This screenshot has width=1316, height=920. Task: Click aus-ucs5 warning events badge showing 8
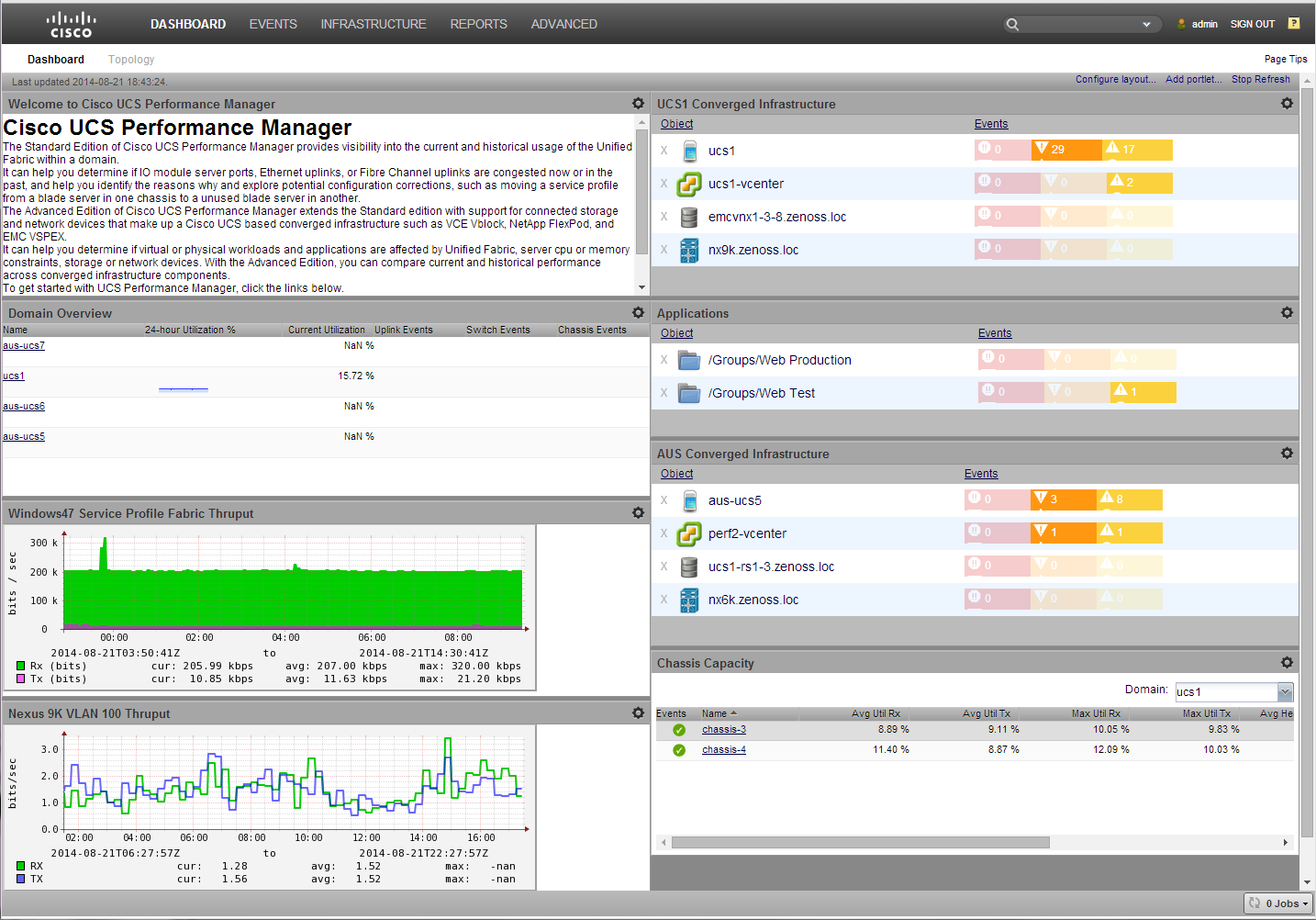coord(1129,499)
